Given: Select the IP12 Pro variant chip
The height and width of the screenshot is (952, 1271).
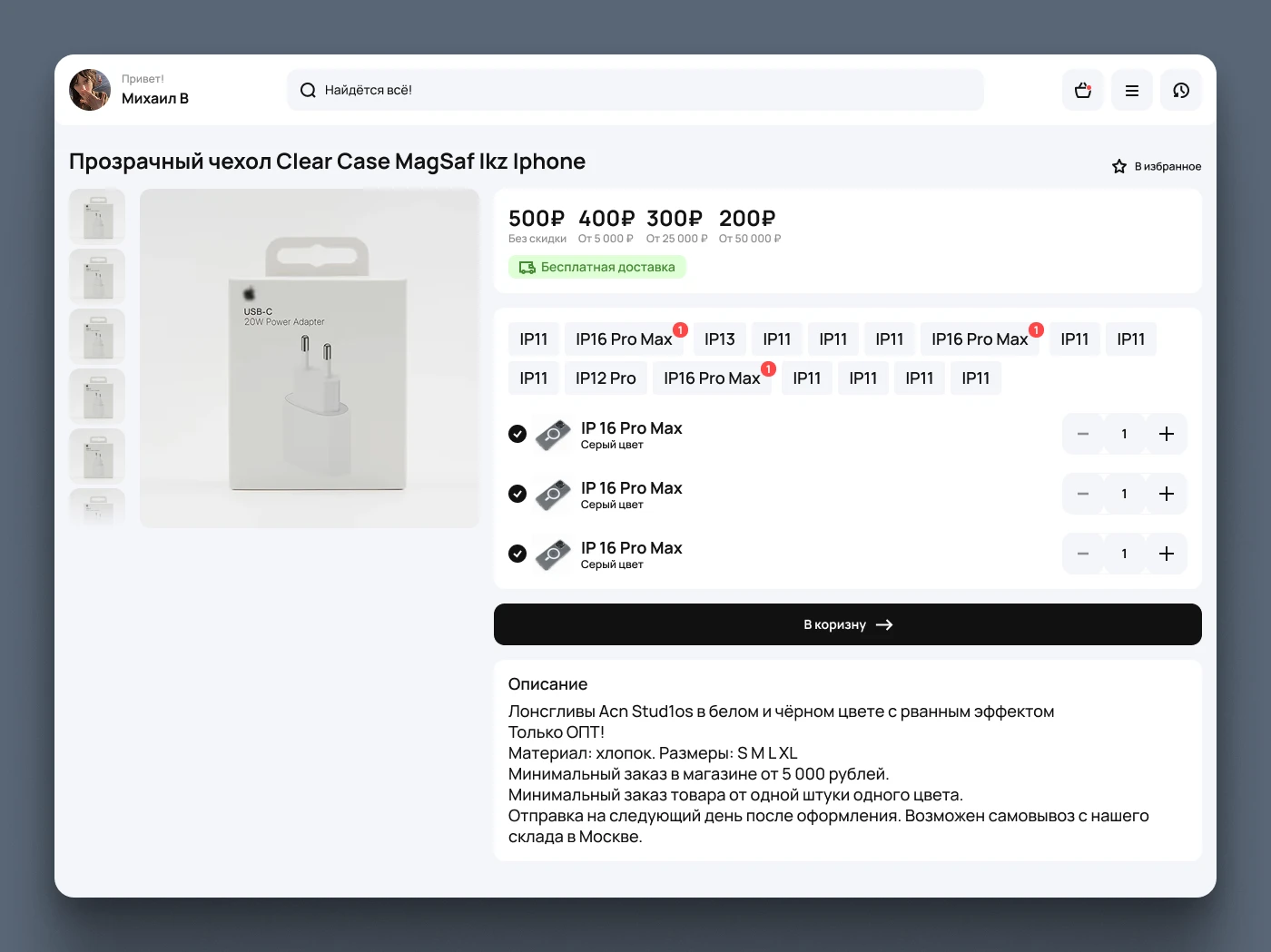Looking at the screenshot, I should [605, 378].
